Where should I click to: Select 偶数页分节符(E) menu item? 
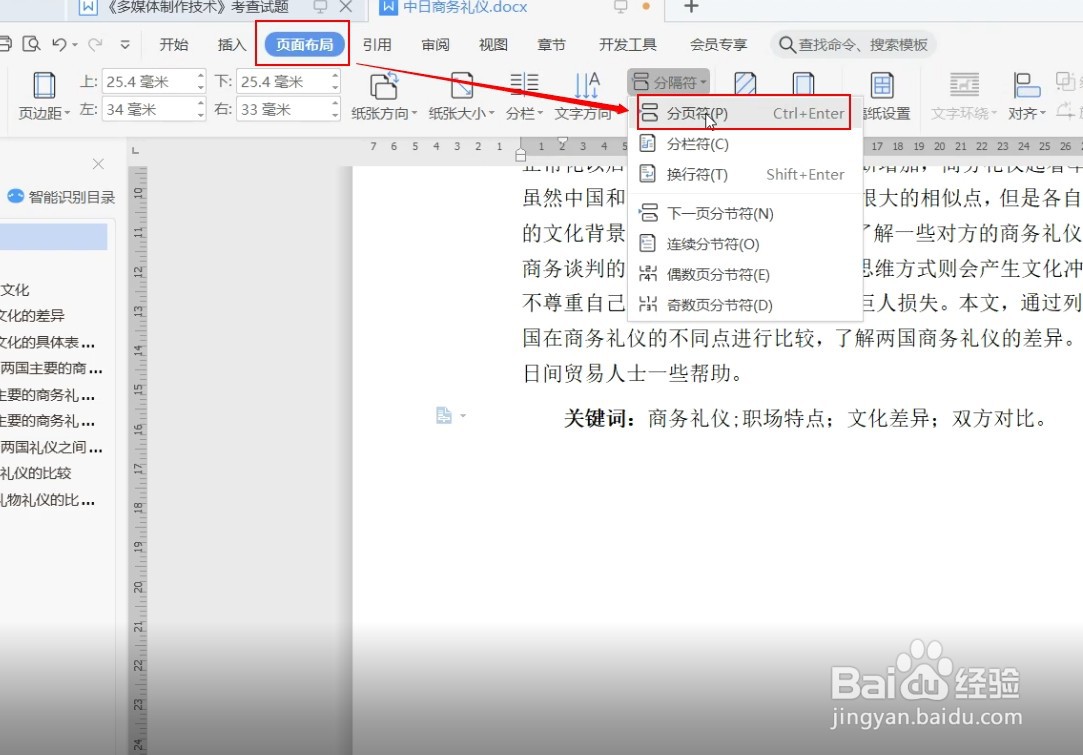(x=745, y=274)
